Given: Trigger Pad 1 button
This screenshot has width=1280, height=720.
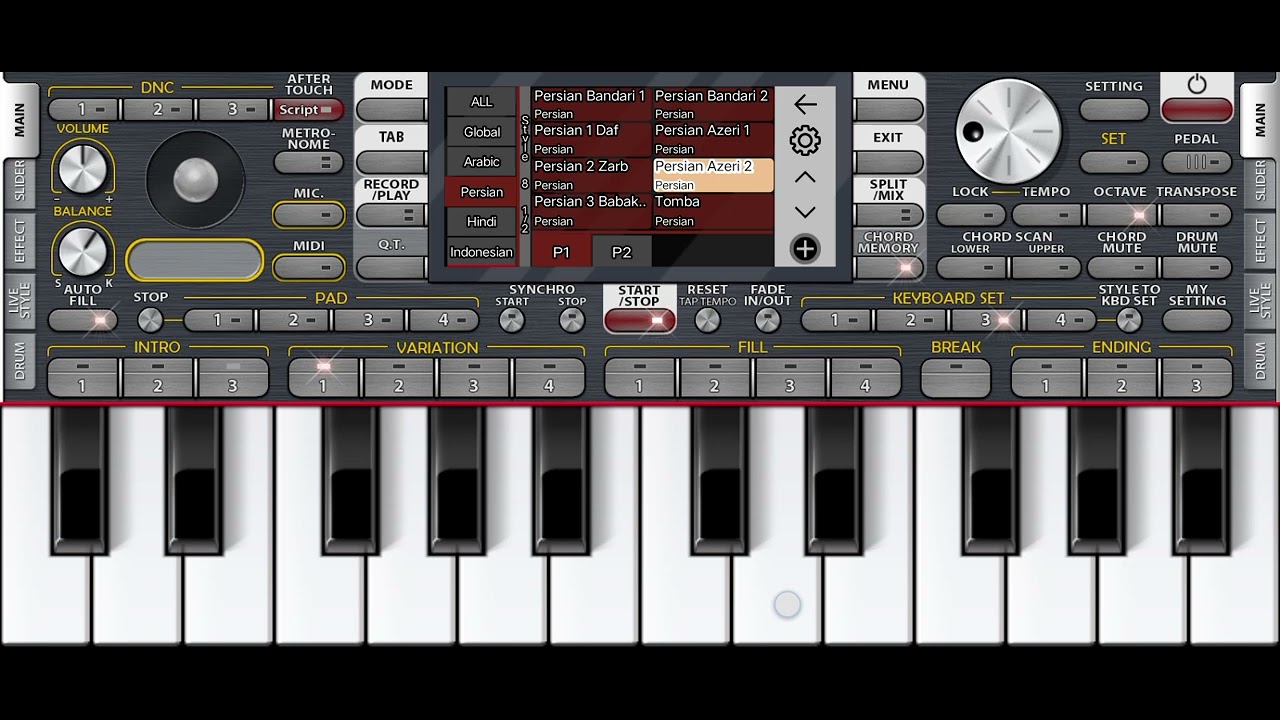Looking at the screenshot, I should [219, 320].
